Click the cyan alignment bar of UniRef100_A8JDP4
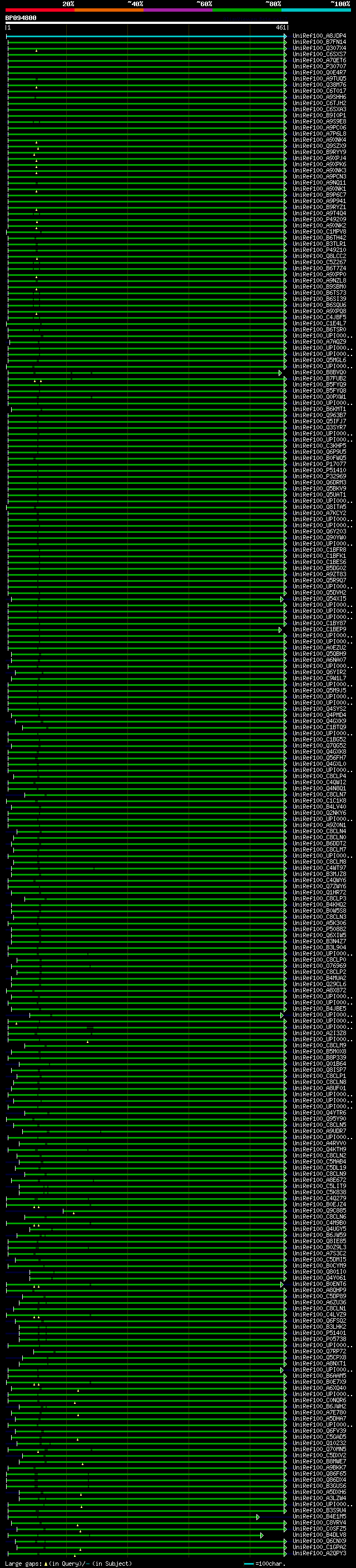The height and width of the screenshot is (1568, 356). click(146, 36)
